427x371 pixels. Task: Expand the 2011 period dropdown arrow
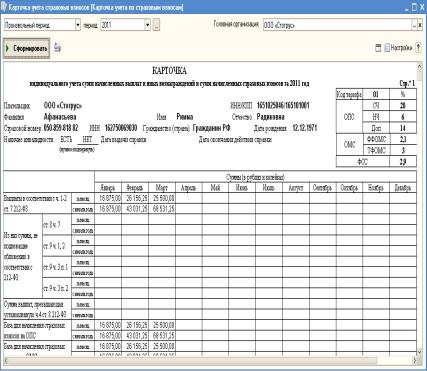(x=148, y=25)
